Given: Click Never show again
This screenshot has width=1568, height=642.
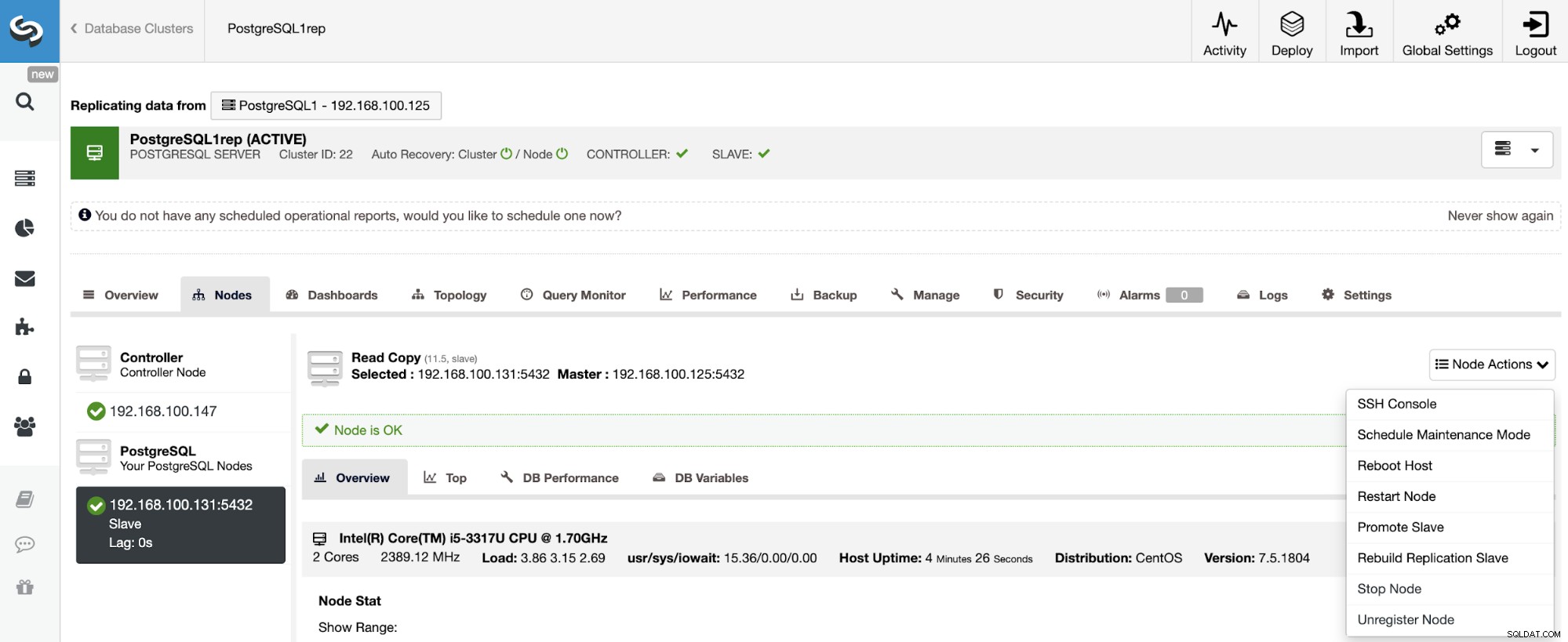Looking at the screenshot, I should pyautogui.click(x=1500, y=216).
